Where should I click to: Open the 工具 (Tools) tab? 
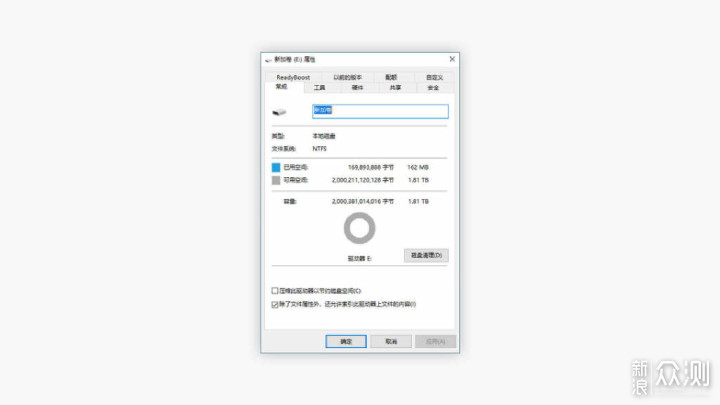pos(319,87)
